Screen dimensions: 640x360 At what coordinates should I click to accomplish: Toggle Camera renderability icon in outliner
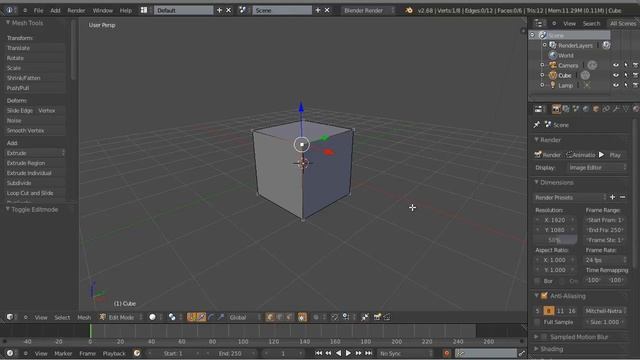click(636, 65)
